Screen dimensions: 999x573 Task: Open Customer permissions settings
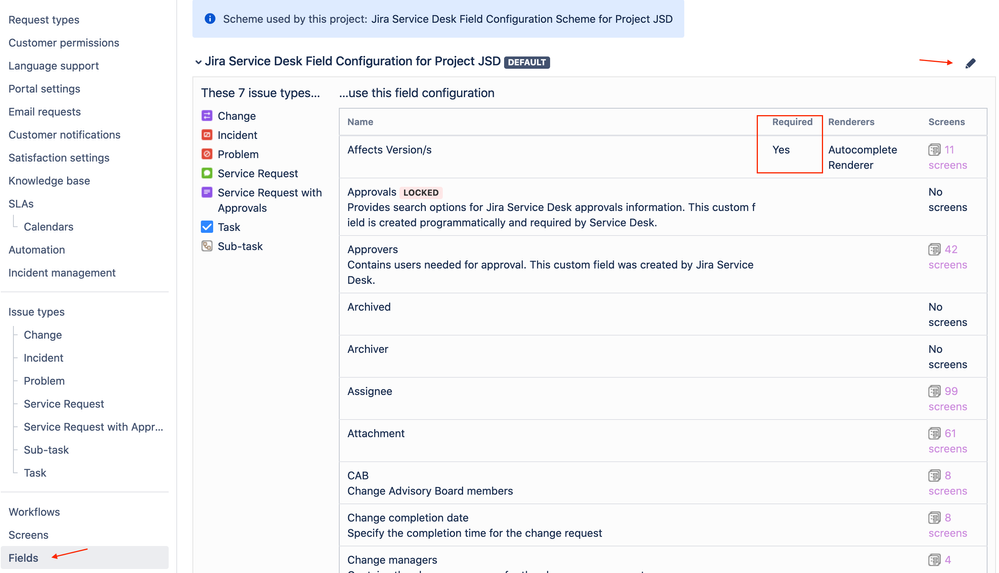click(x=64, y=43)
